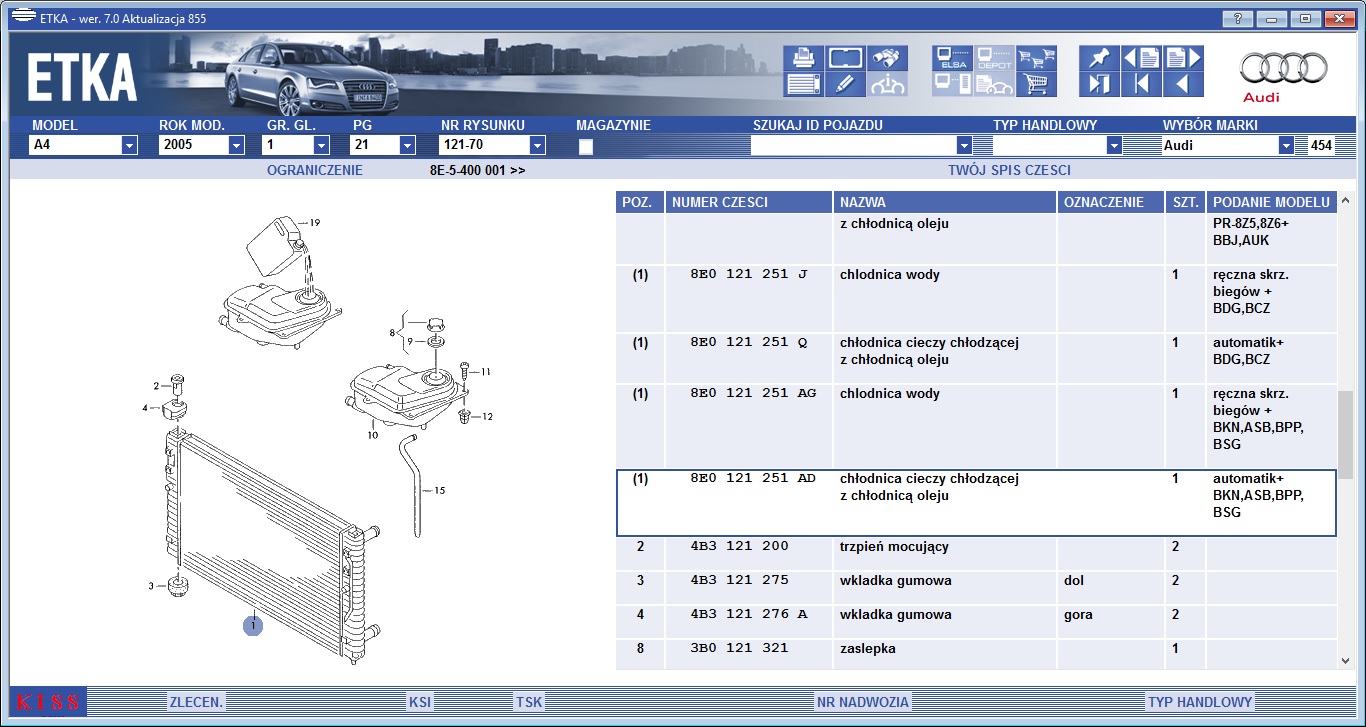
Task: Select the 'zaslepka' row name
Action: [867, 649]
